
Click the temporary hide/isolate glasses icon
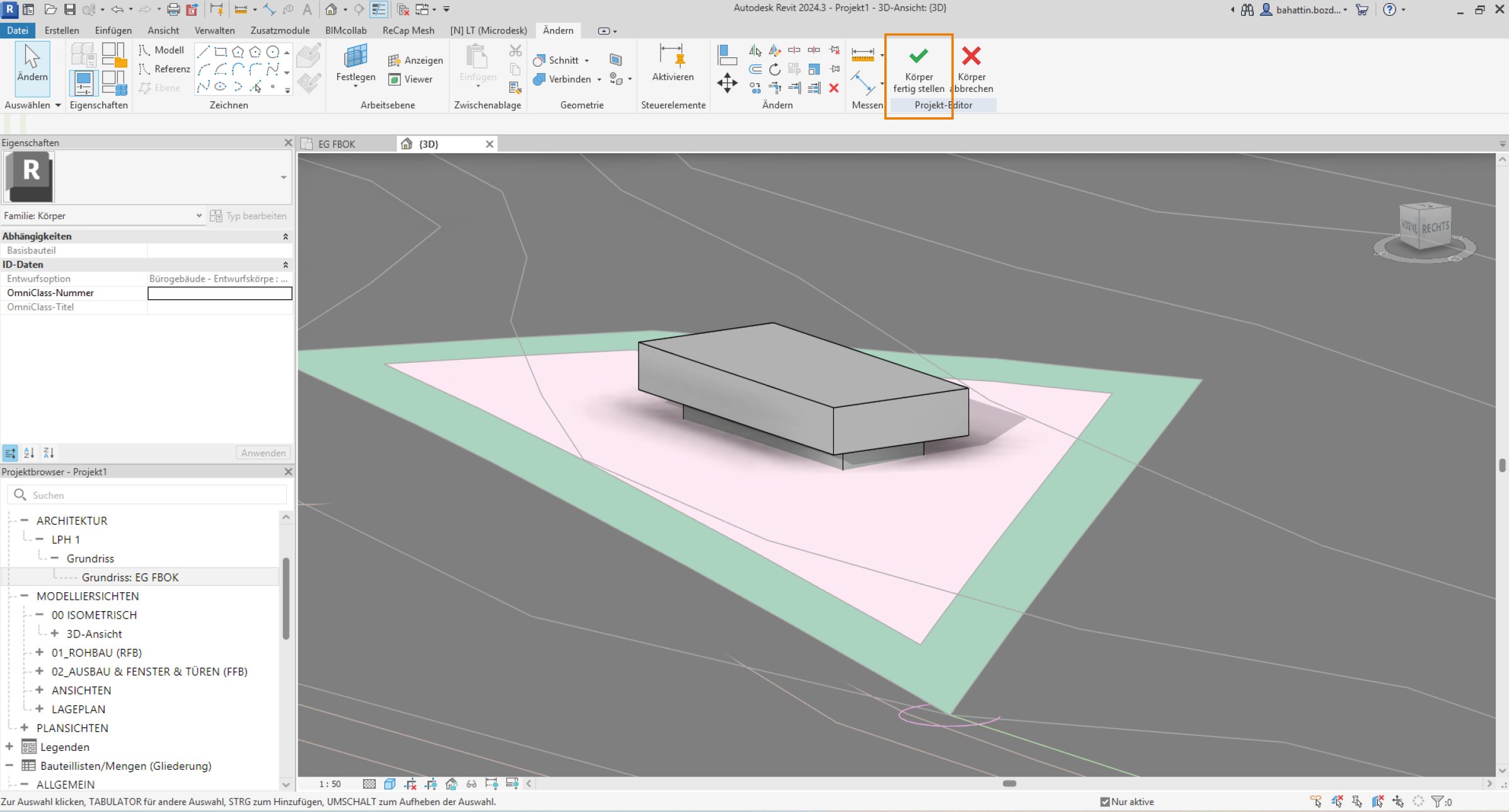pos(471,784)
